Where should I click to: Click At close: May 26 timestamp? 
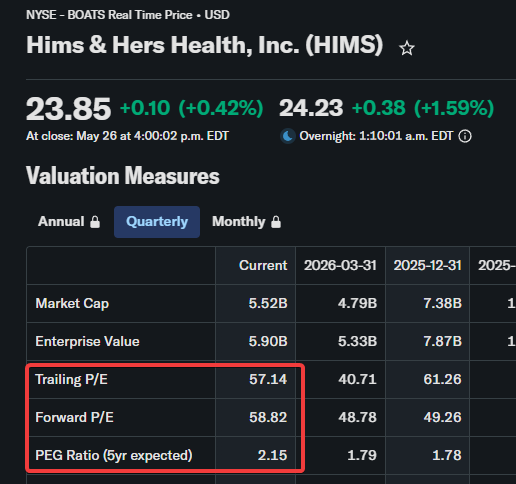click(x=127, y=136)
